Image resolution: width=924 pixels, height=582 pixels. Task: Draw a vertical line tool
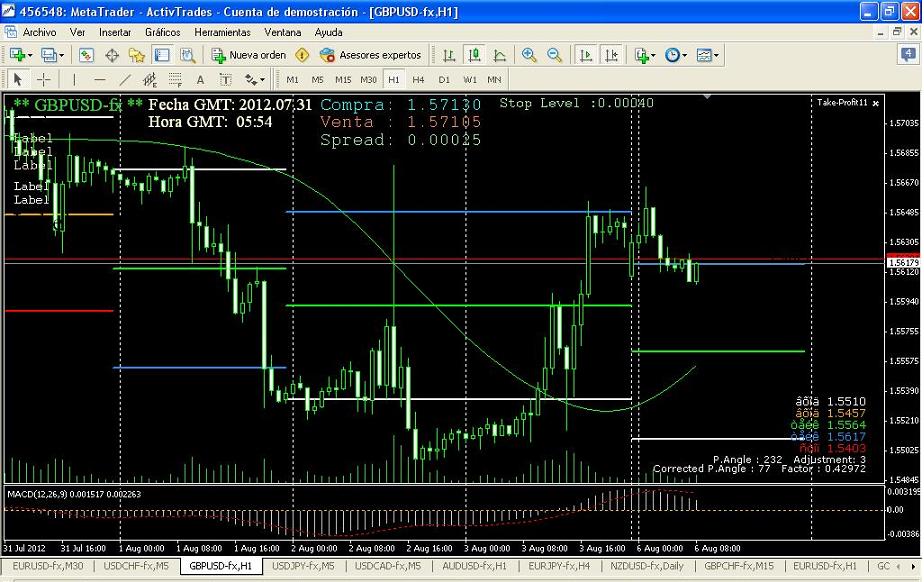tap(73, 79)
